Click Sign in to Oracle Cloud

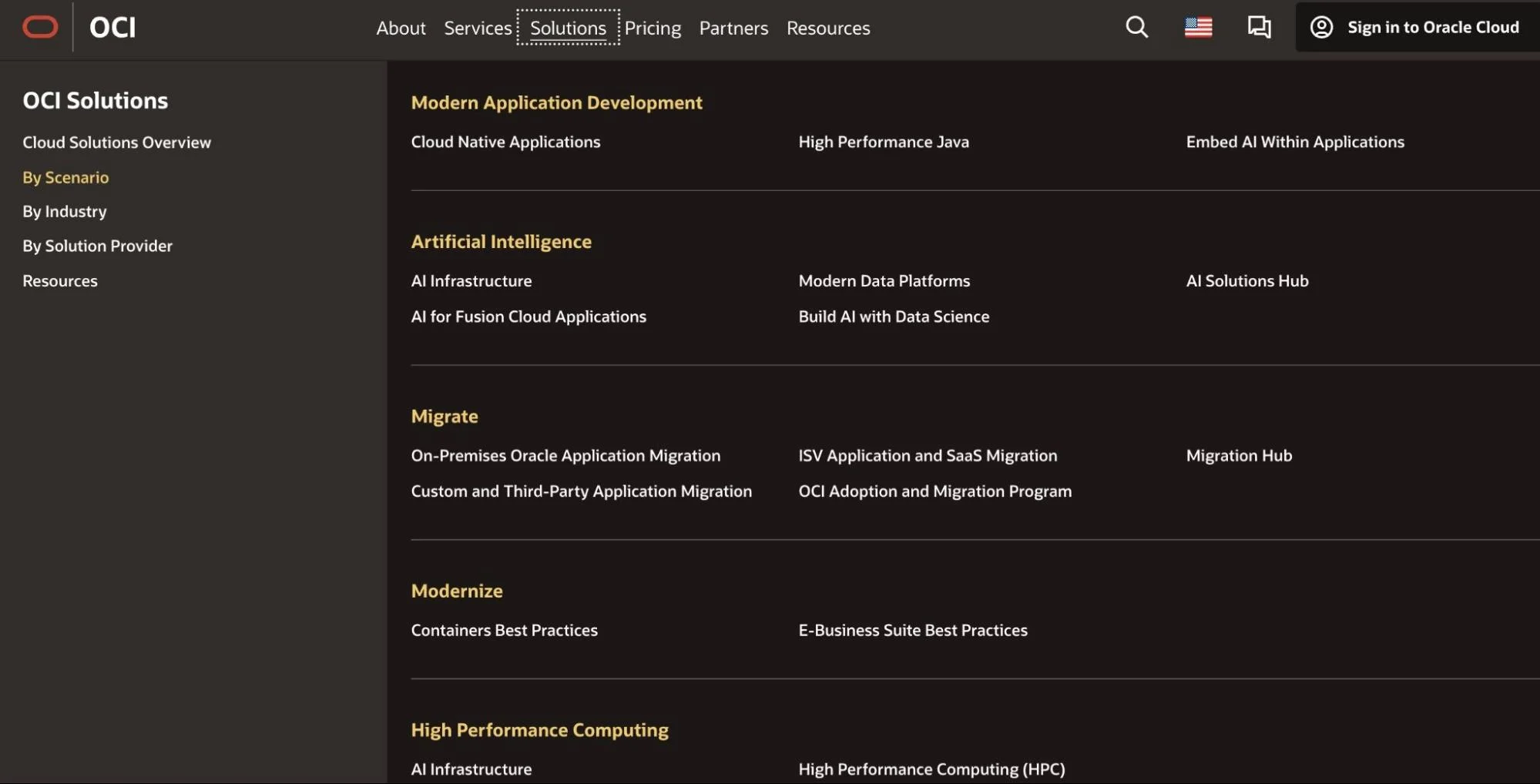coord(1432,27)
